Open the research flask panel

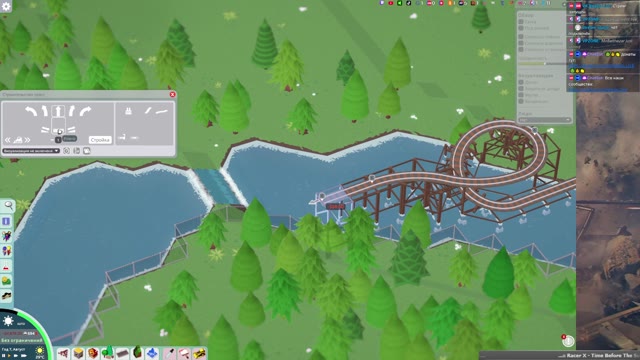tap(6, 266)
